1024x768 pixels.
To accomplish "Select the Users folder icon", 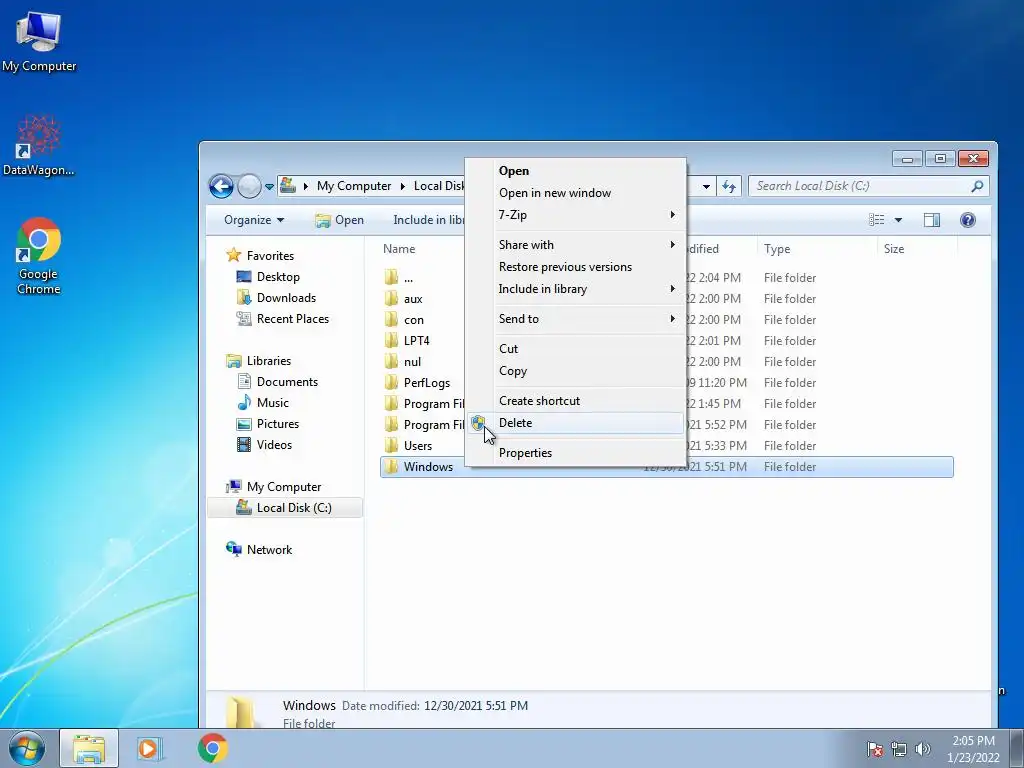I will [391, 445].
